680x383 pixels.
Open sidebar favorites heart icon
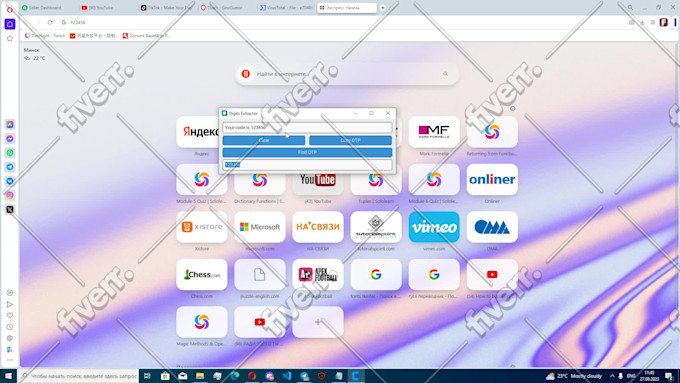10,315
